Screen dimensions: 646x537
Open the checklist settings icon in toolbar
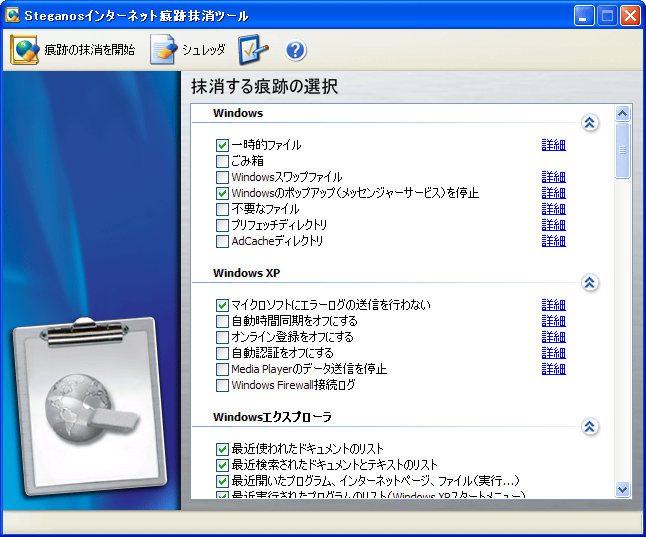coord(253,50)
